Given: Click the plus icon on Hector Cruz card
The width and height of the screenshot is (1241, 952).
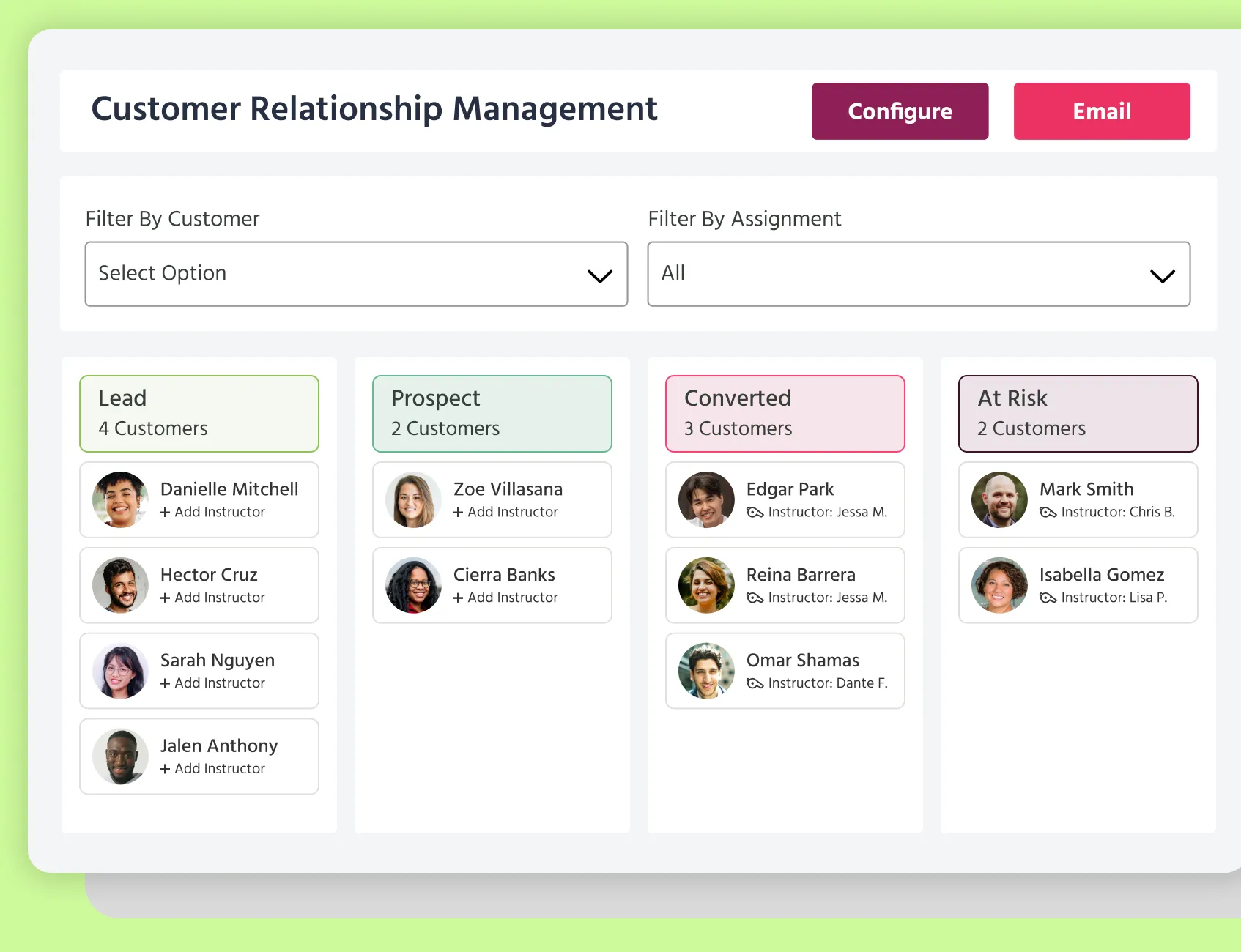Looking at the screenshot, I should pos(165,598).
